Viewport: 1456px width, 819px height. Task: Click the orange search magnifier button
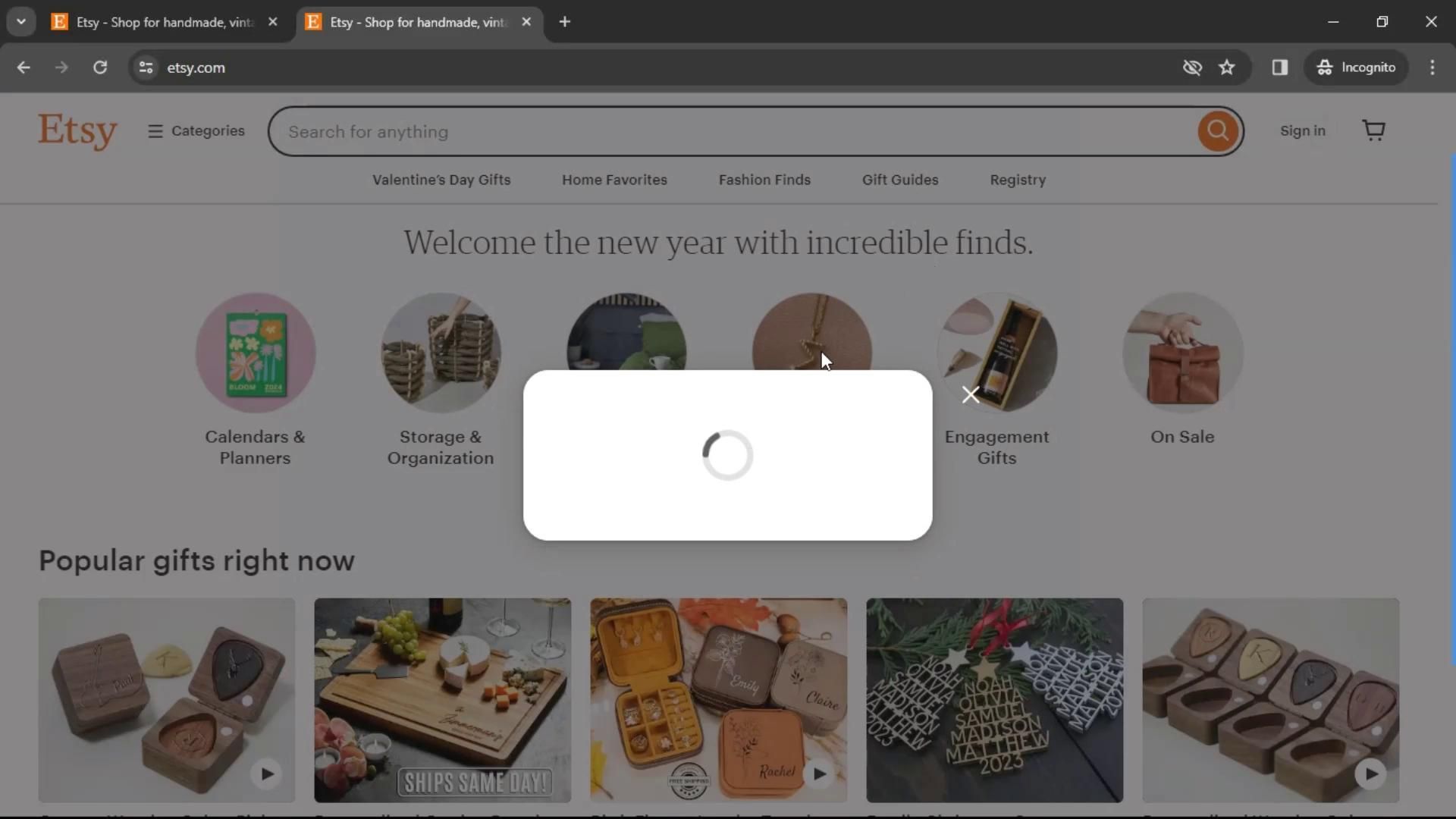[1217, 131]
